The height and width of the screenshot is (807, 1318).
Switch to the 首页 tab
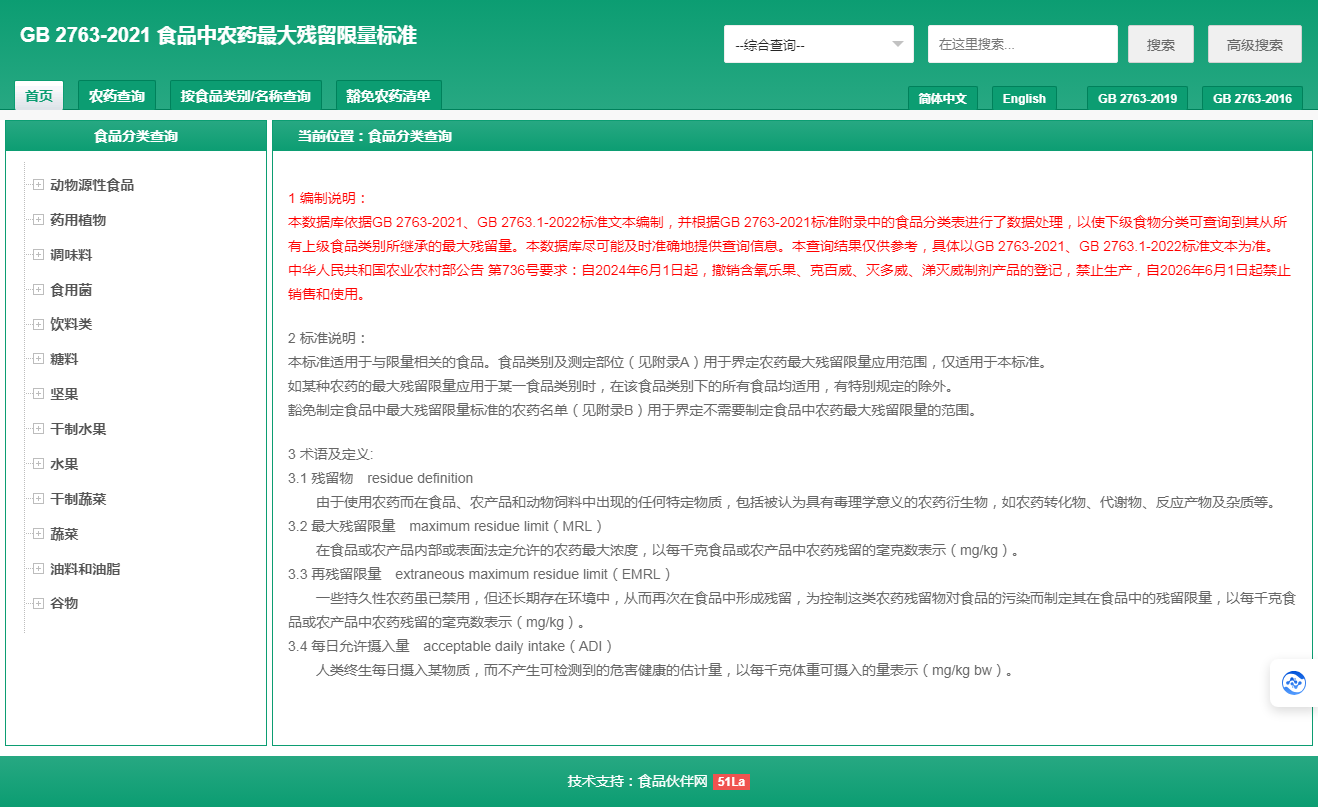point(39,96)
